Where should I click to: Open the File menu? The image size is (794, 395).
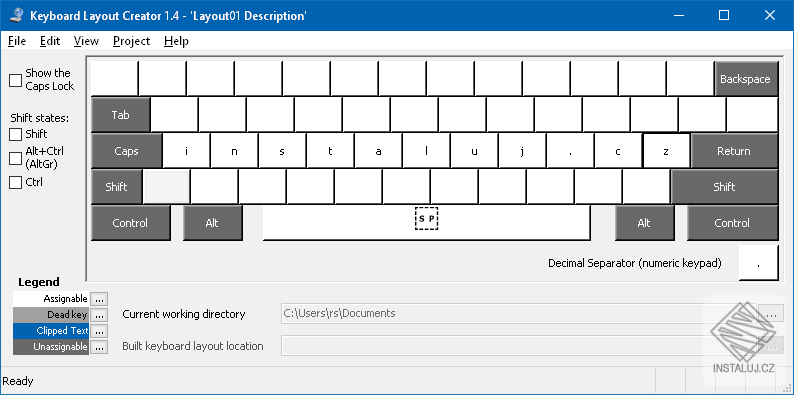(17, 41)
